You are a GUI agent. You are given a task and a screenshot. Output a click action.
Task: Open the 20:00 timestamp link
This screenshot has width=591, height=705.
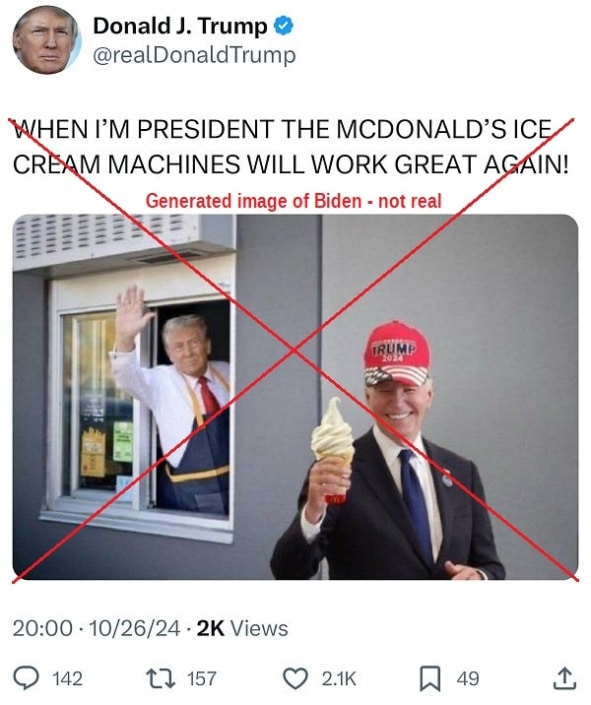42,628
